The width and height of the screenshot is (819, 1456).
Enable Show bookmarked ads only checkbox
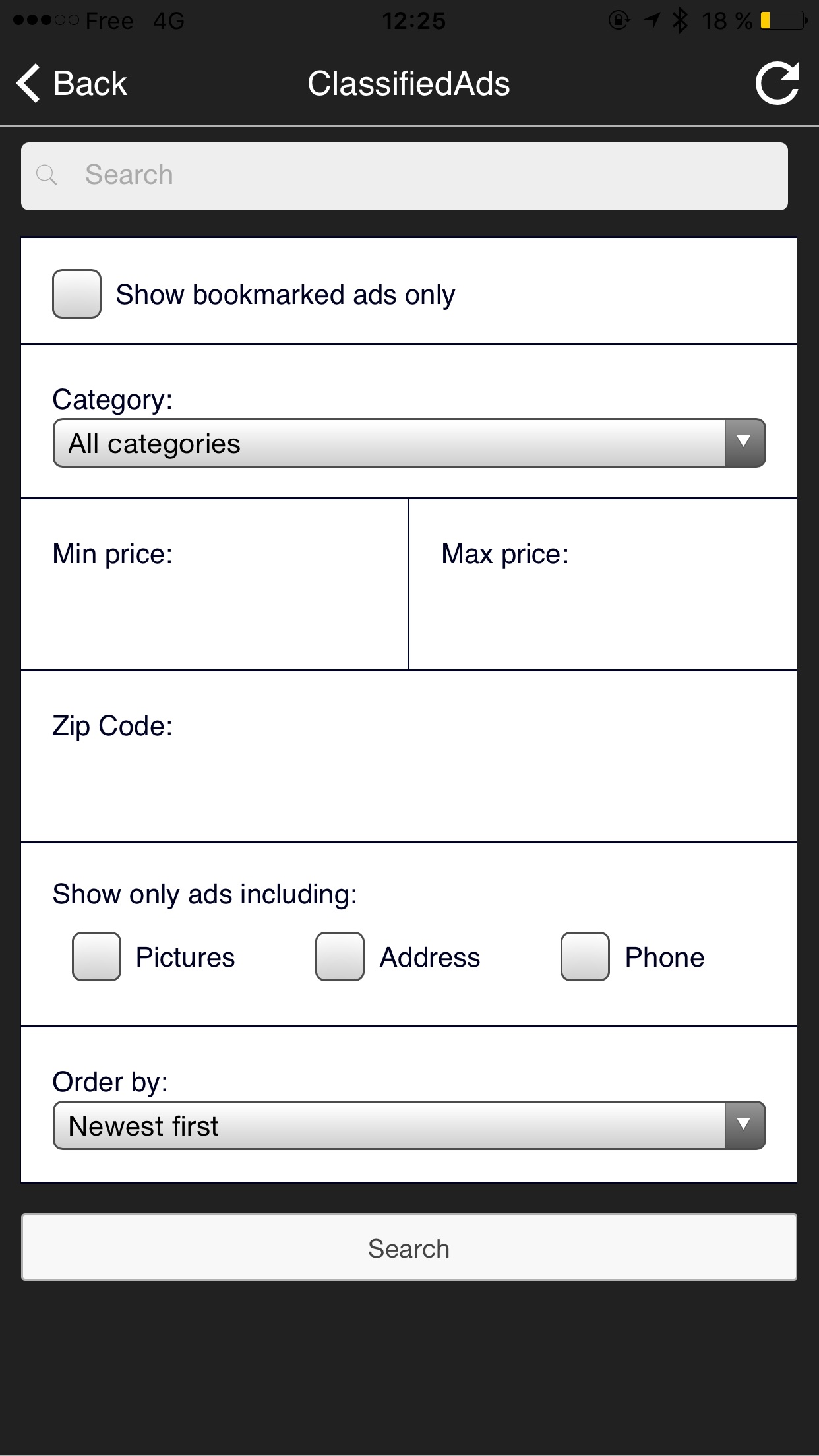pos(76,294)
